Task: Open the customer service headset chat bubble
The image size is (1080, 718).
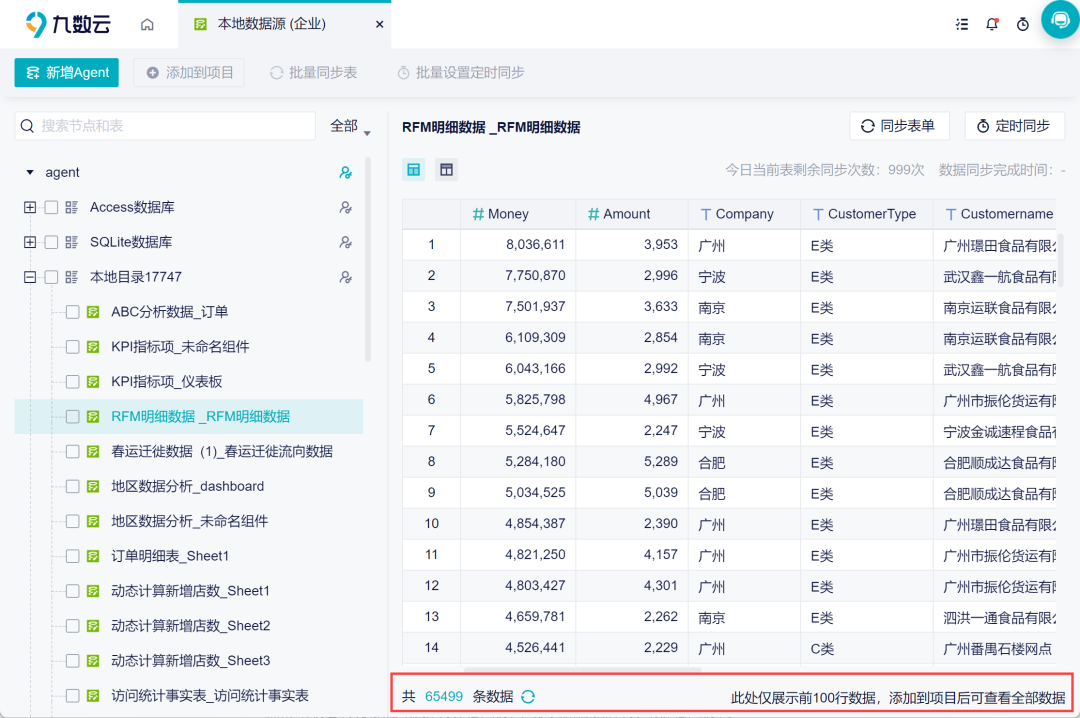Action: (x=1059, y=19)
